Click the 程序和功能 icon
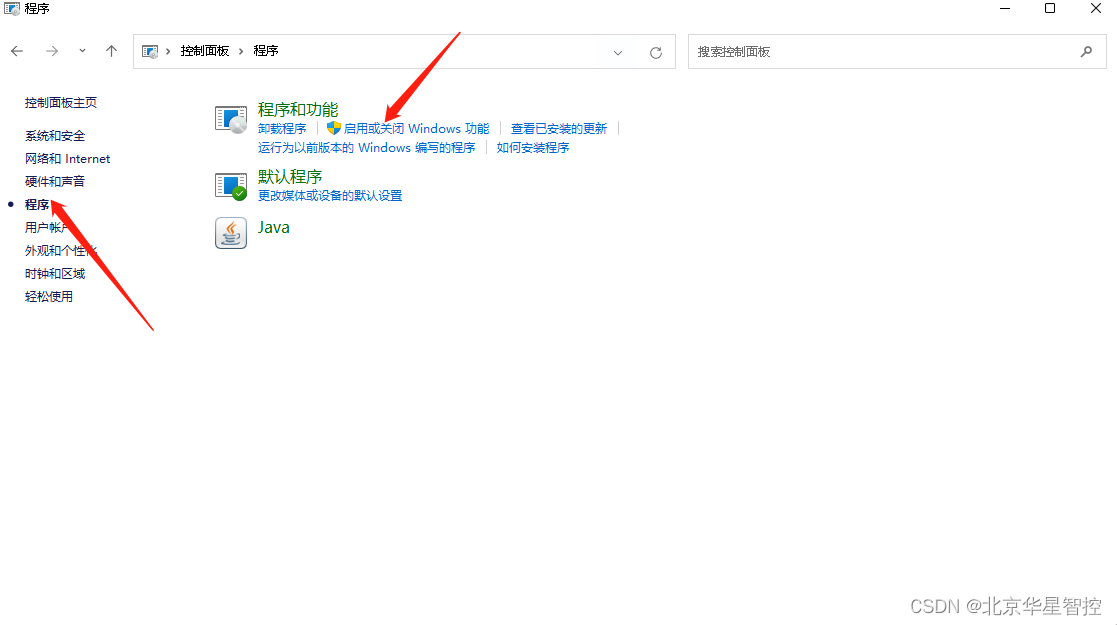The width and height of the screenshot is (1117, 625). tap(231, 118)
